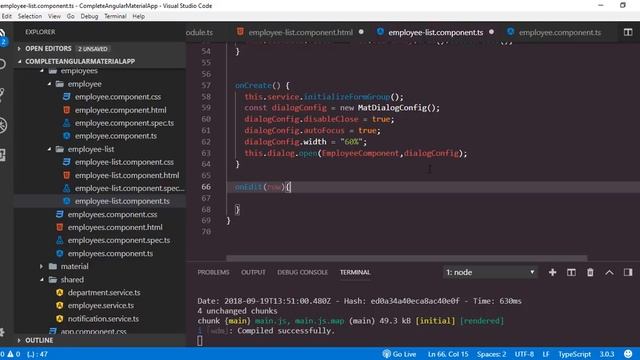This screenshot has width=640, height=360.
Task: Switch to employee.component.ts tab
Action: pos(560,32)
